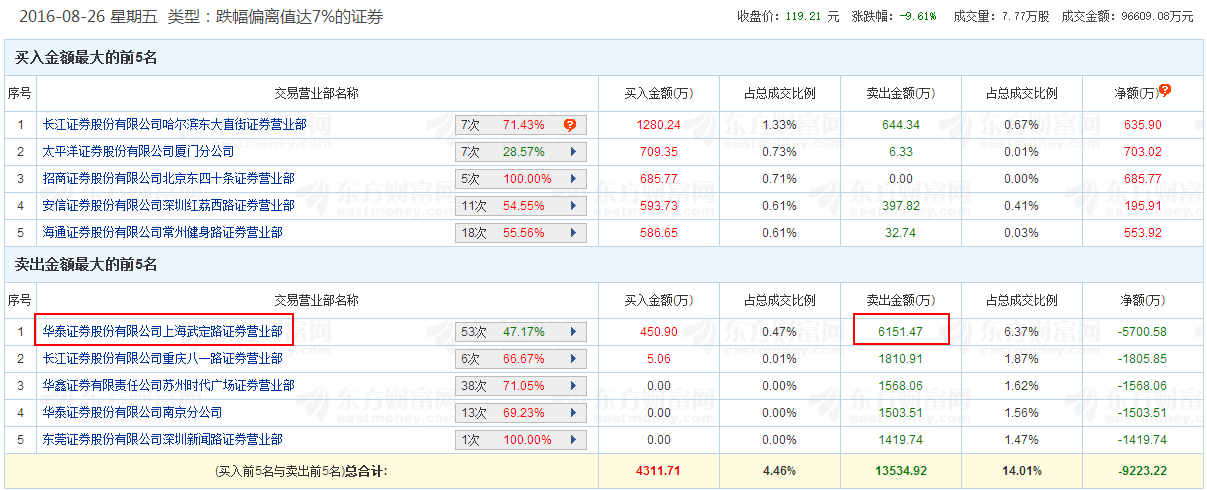Click net amount 195.91
This screenshot has width=1207, height=490.
pos(1142,206)
